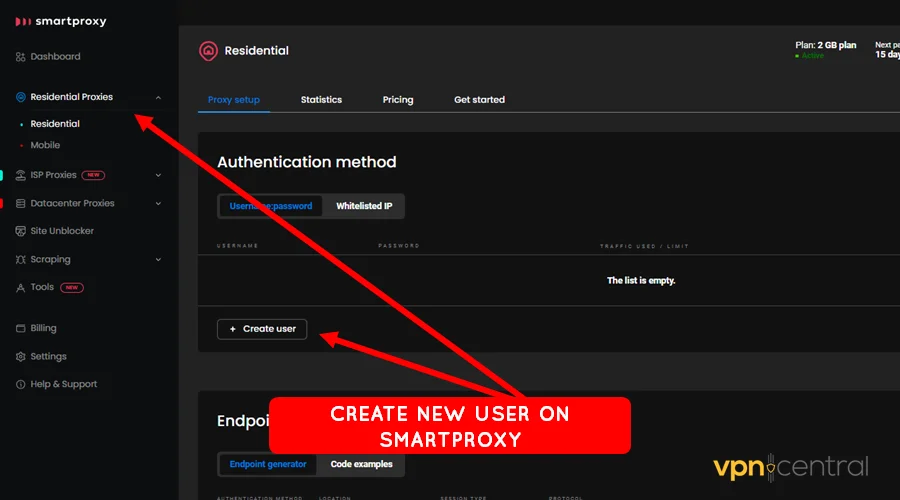Image resolution: width=900 pixels, height=500 pixels.
Task: Click the PASSWORD column header
Action: click(x=398, y=246)
